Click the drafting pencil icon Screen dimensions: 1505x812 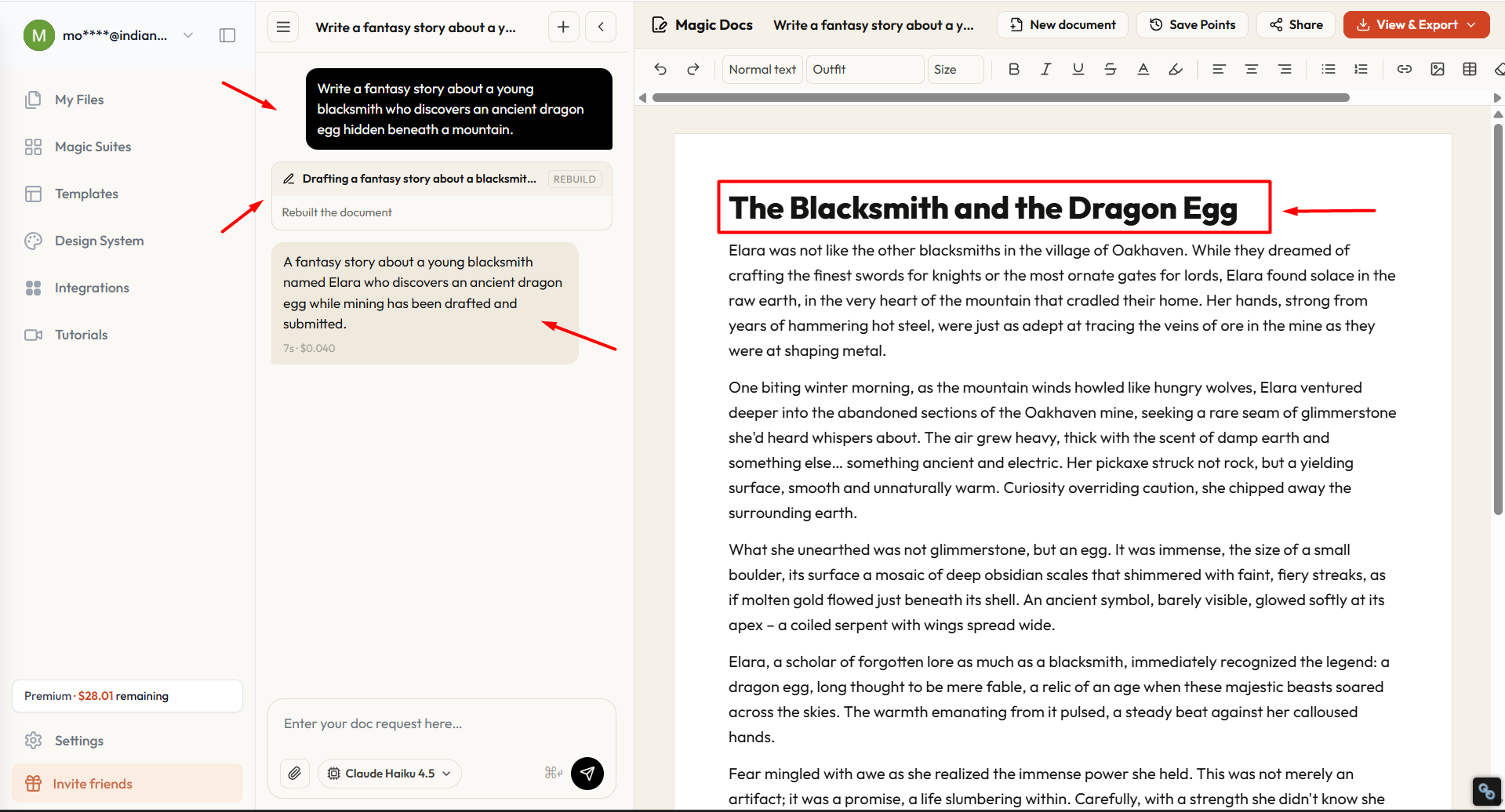[289, 179]
